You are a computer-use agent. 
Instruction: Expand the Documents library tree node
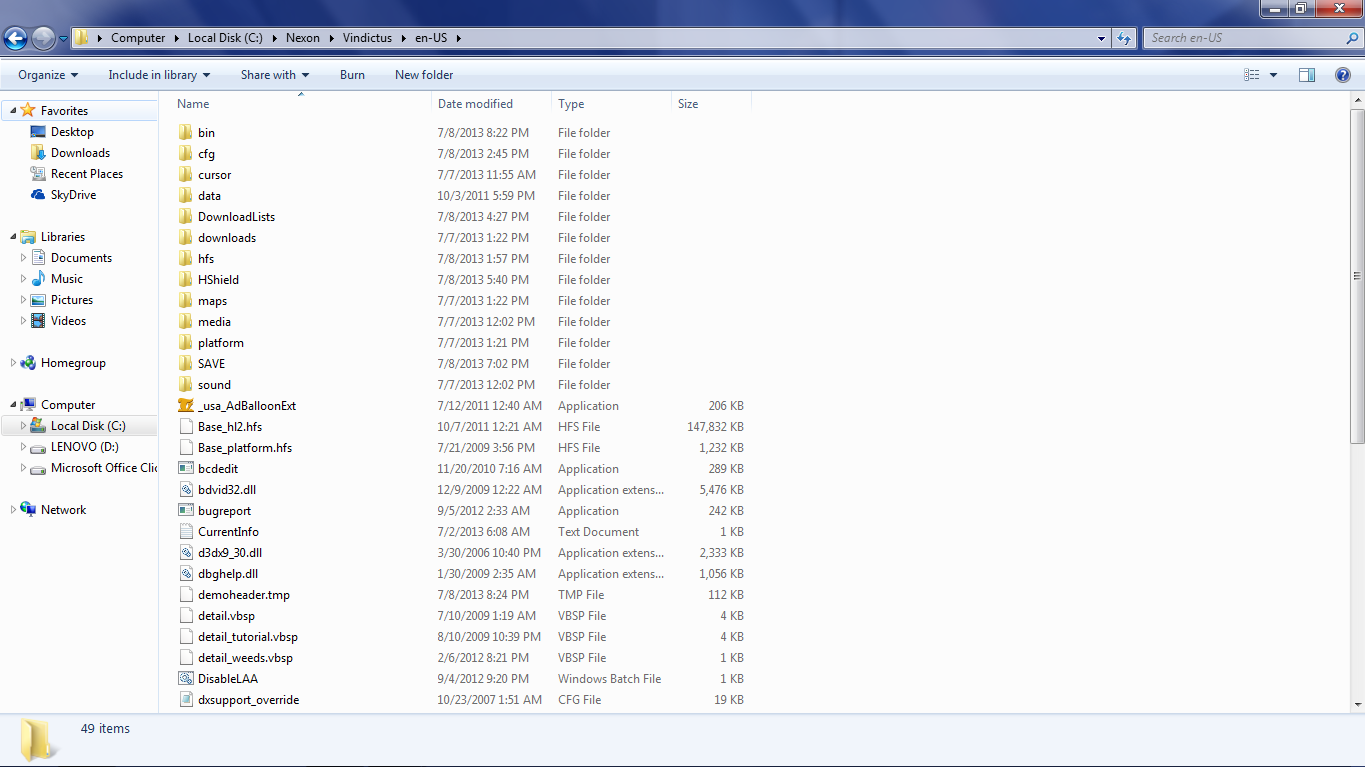[24, 258]
